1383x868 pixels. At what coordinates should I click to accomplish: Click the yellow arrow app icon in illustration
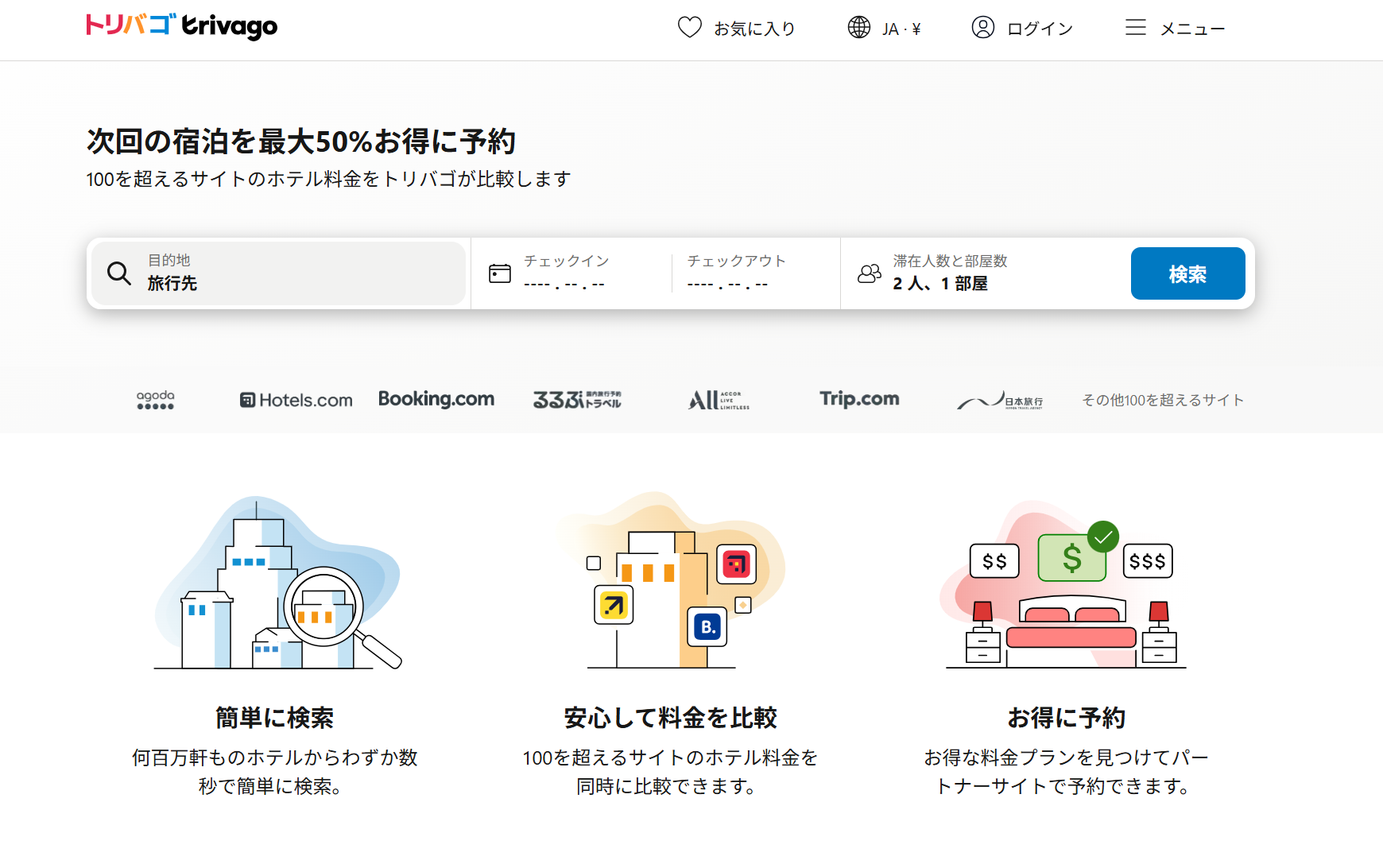pyautogui.click(x=614, y=605)
